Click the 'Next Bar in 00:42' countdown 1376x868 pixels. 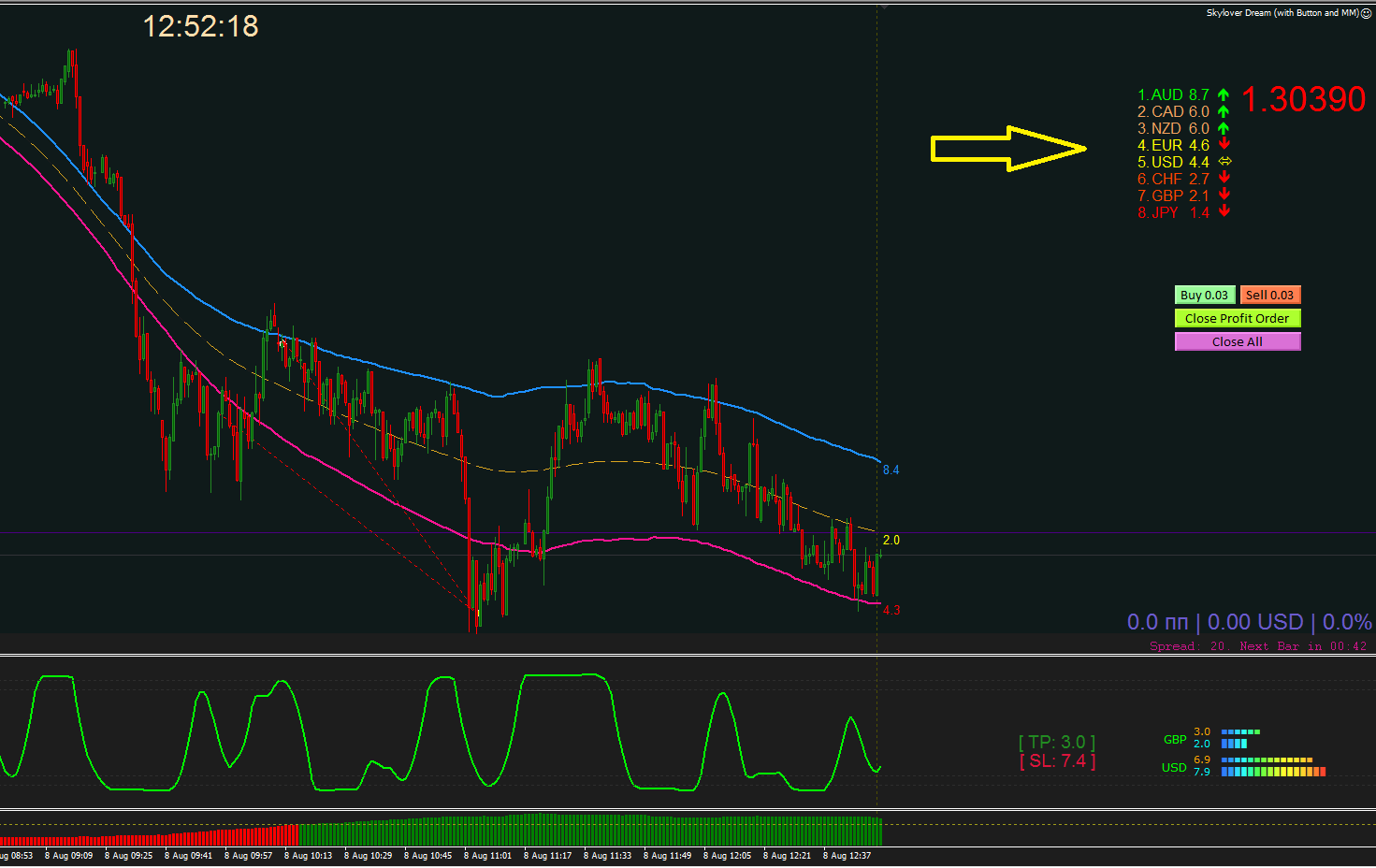(x=1303, y=646)
